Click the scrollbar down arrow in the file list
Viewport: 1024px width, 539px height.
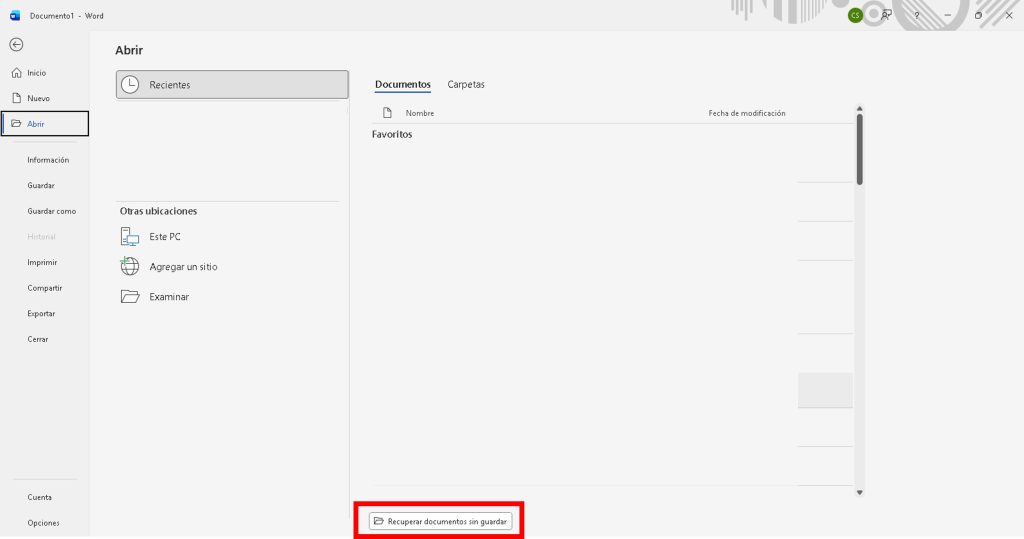(x=859, y=492)
